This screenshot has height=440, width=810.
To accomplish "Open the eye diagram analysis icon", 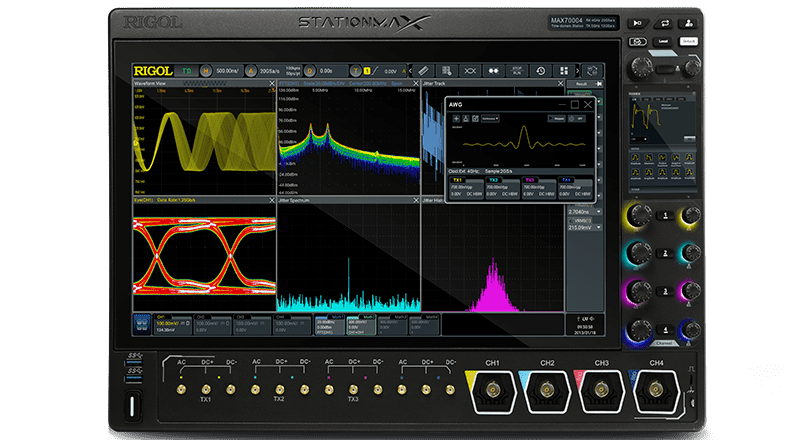I will click(x=470, y=71).
